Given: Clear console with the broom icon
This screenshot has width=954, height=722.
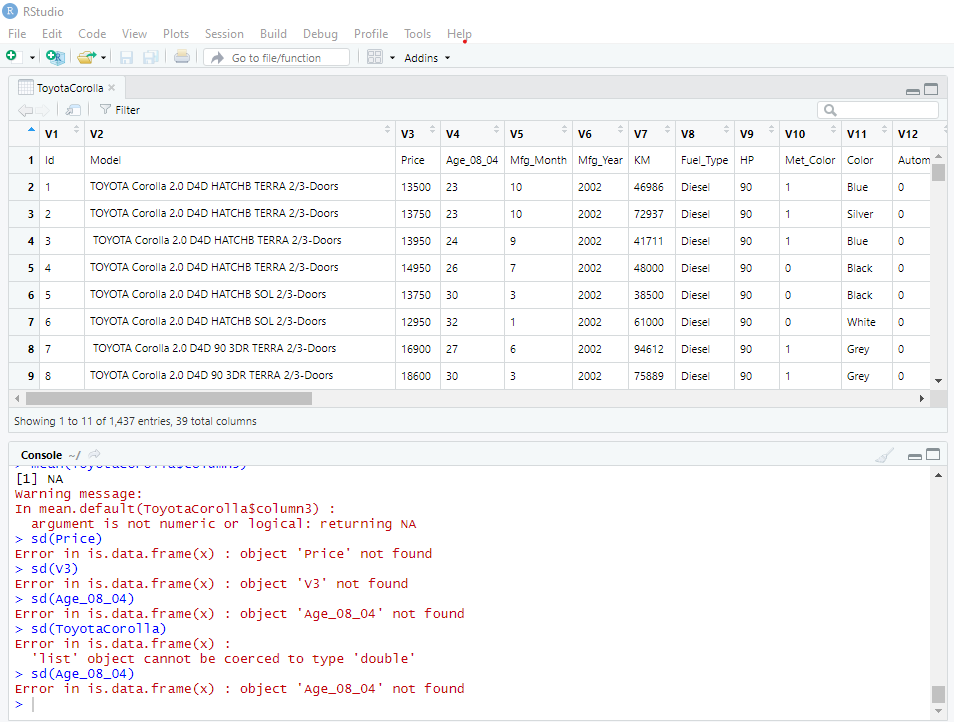Looking at the screenshot, I should tap(884, 455).
